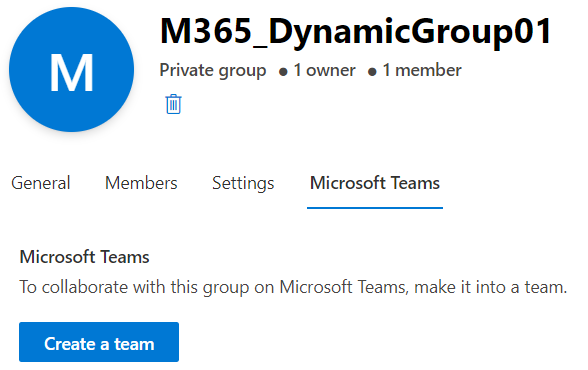Click the 1 owner text
Image resolution: width=588 pixels, height=370 pixels.
click(324, 70)
